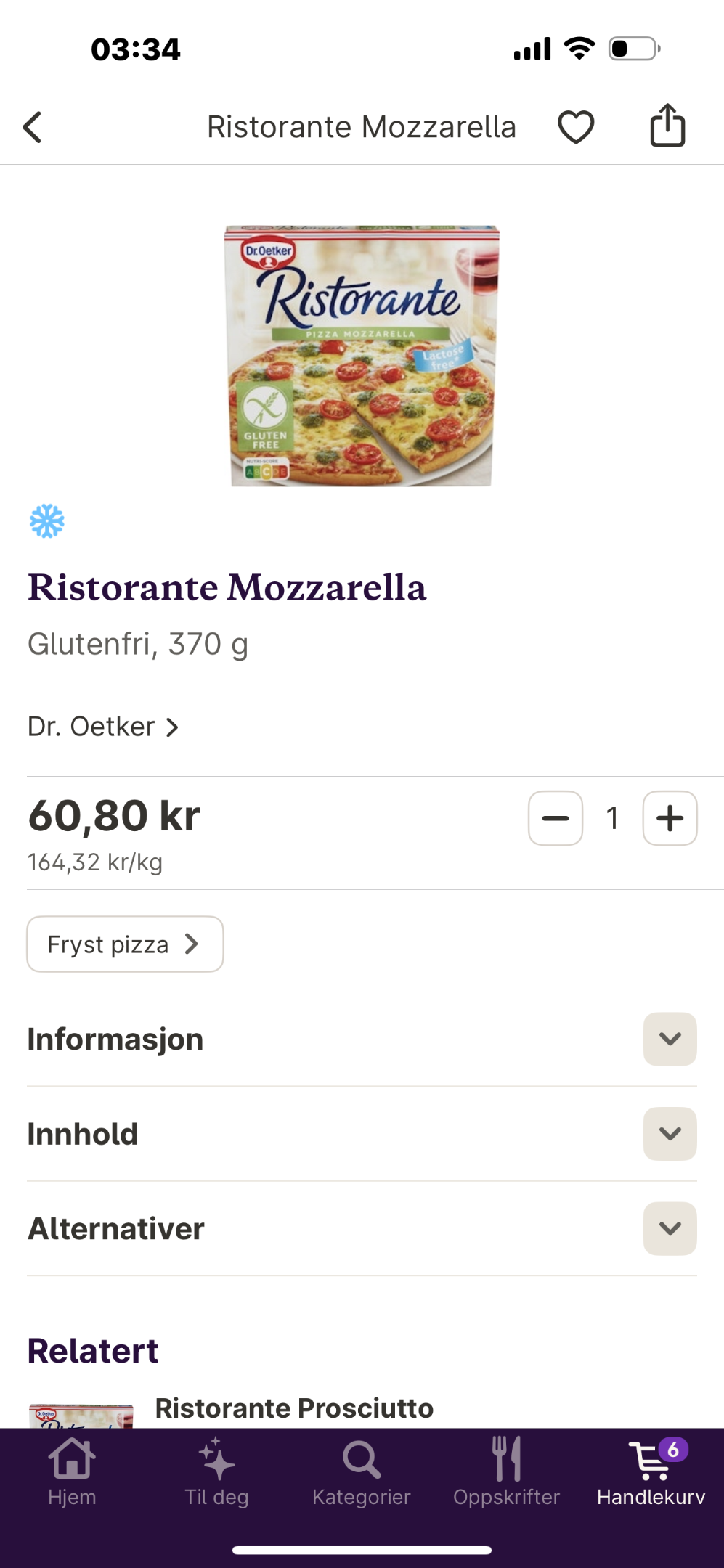Image resolution: width=724 pixels, height=1568 pixels.
Task: Tap the blue frozen snowflake icon
Action: click(47, 520)
